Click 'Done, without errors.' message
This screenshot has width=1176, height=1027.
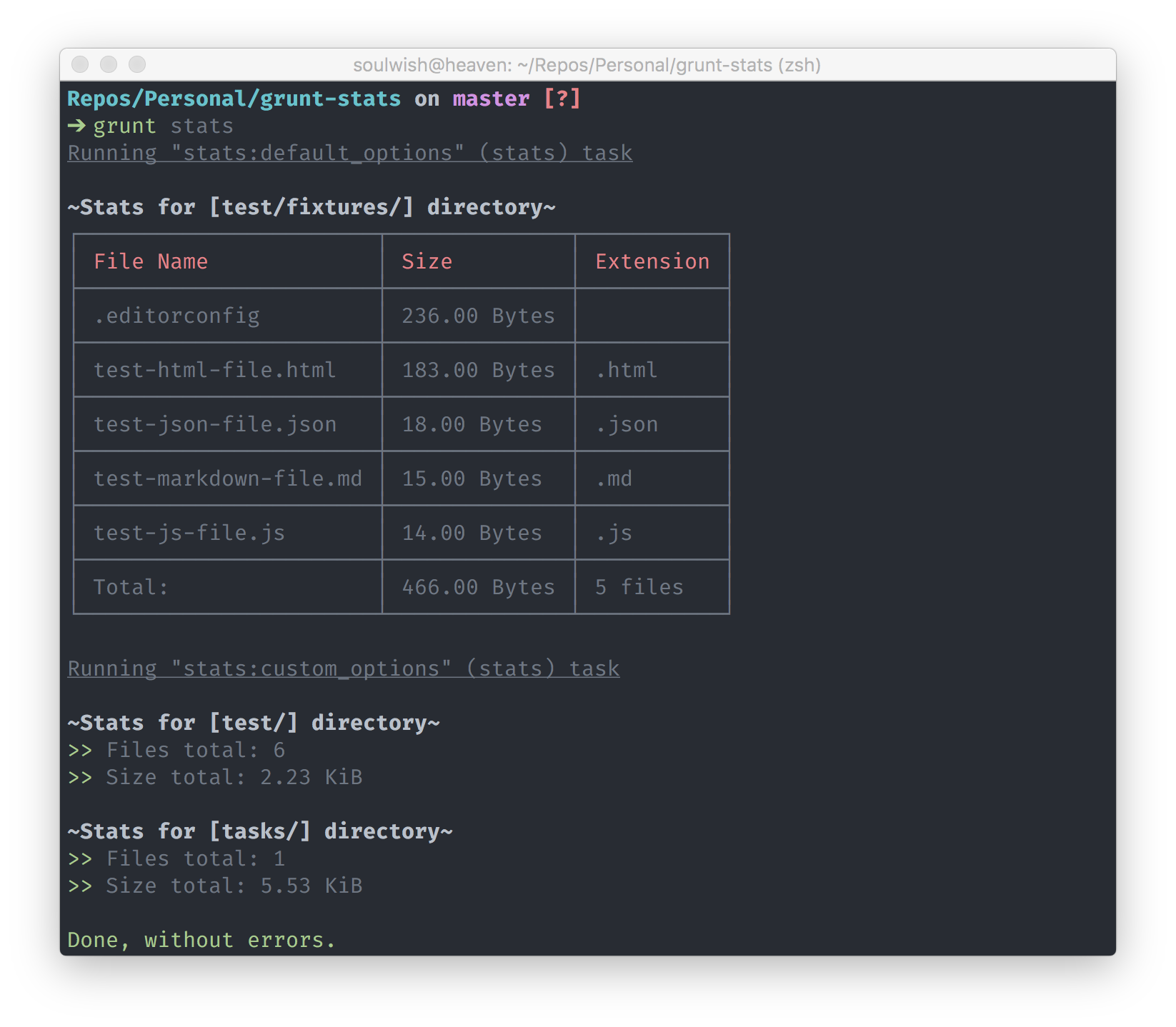(201, 940)
